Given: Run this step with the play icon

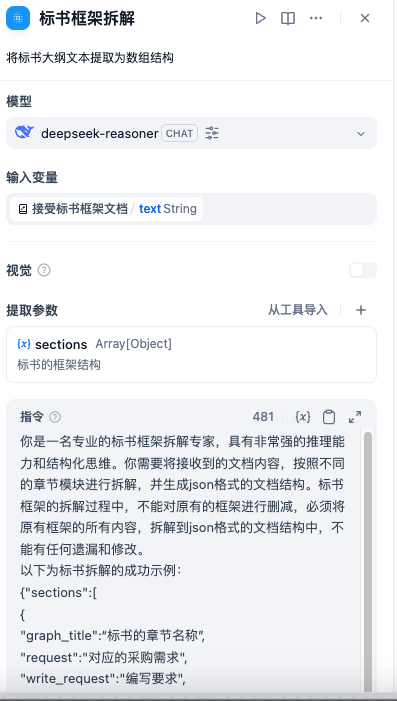Looking at the screenshot, I should 260,18.
